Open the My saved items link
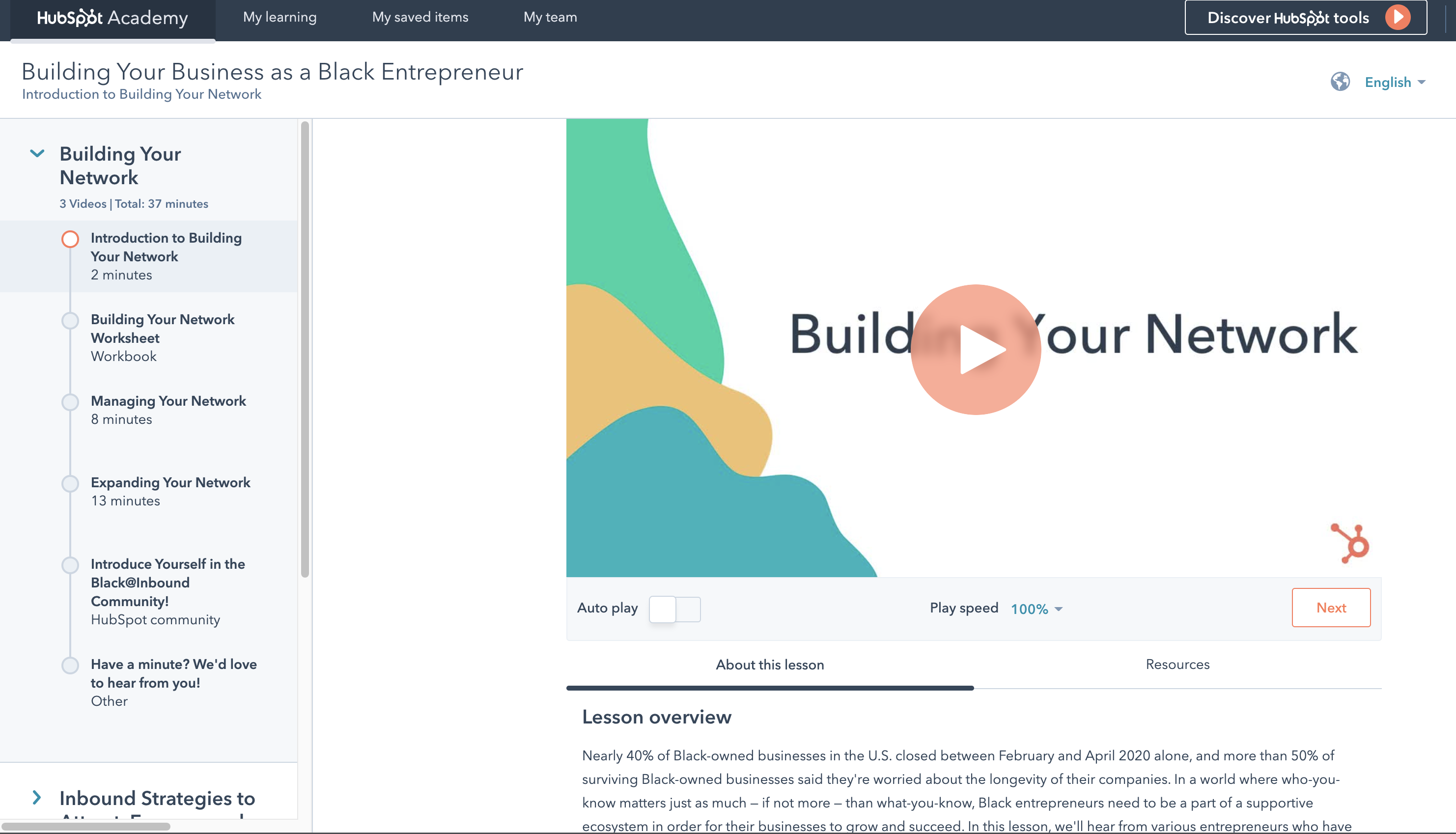This screenshot has width=1456, height=834. pyautogui.click(x=420, y=17)
